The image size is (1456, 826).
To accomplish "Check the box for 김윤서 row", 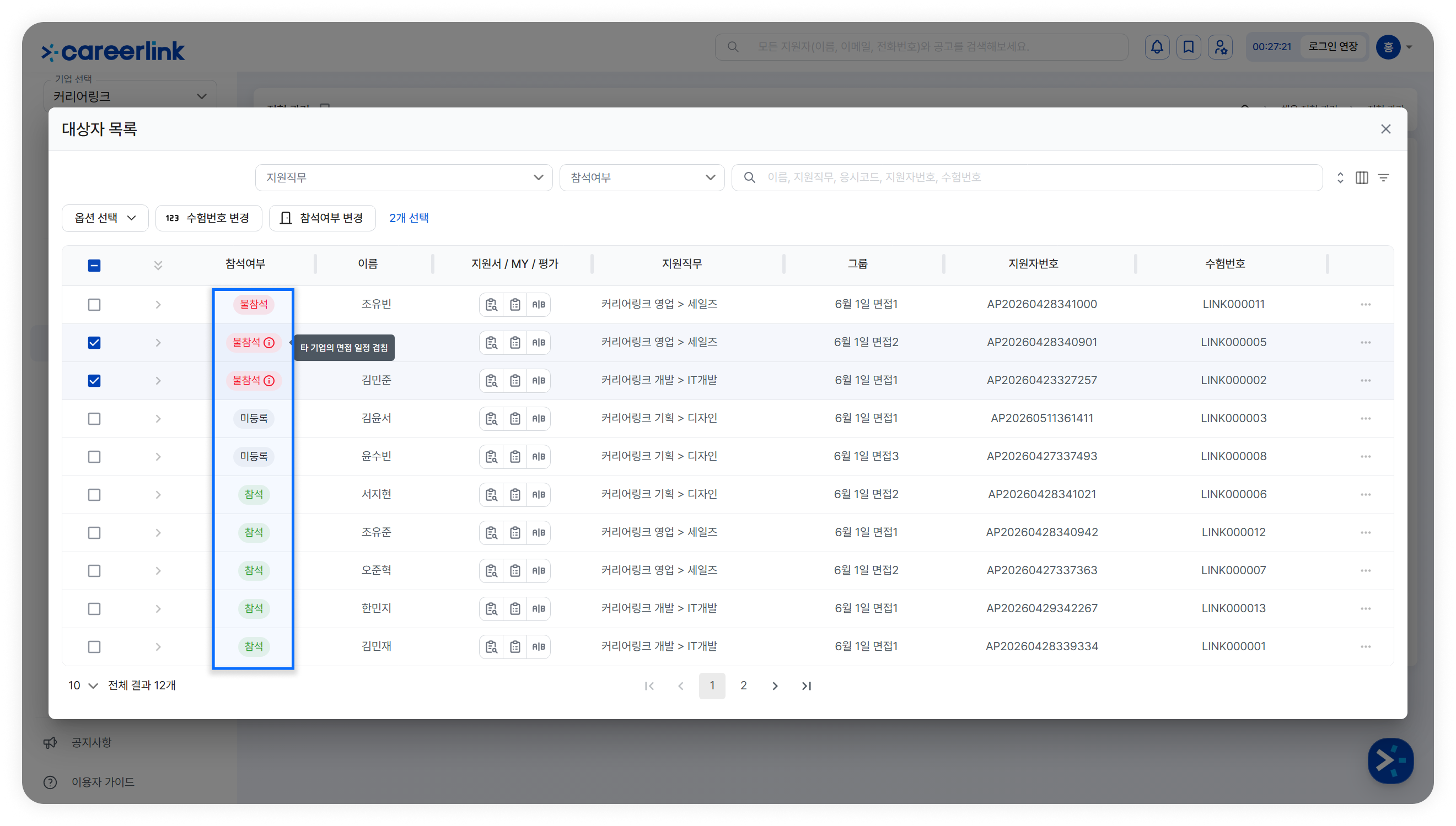I will pyautogui.click(x=94, y=419).
